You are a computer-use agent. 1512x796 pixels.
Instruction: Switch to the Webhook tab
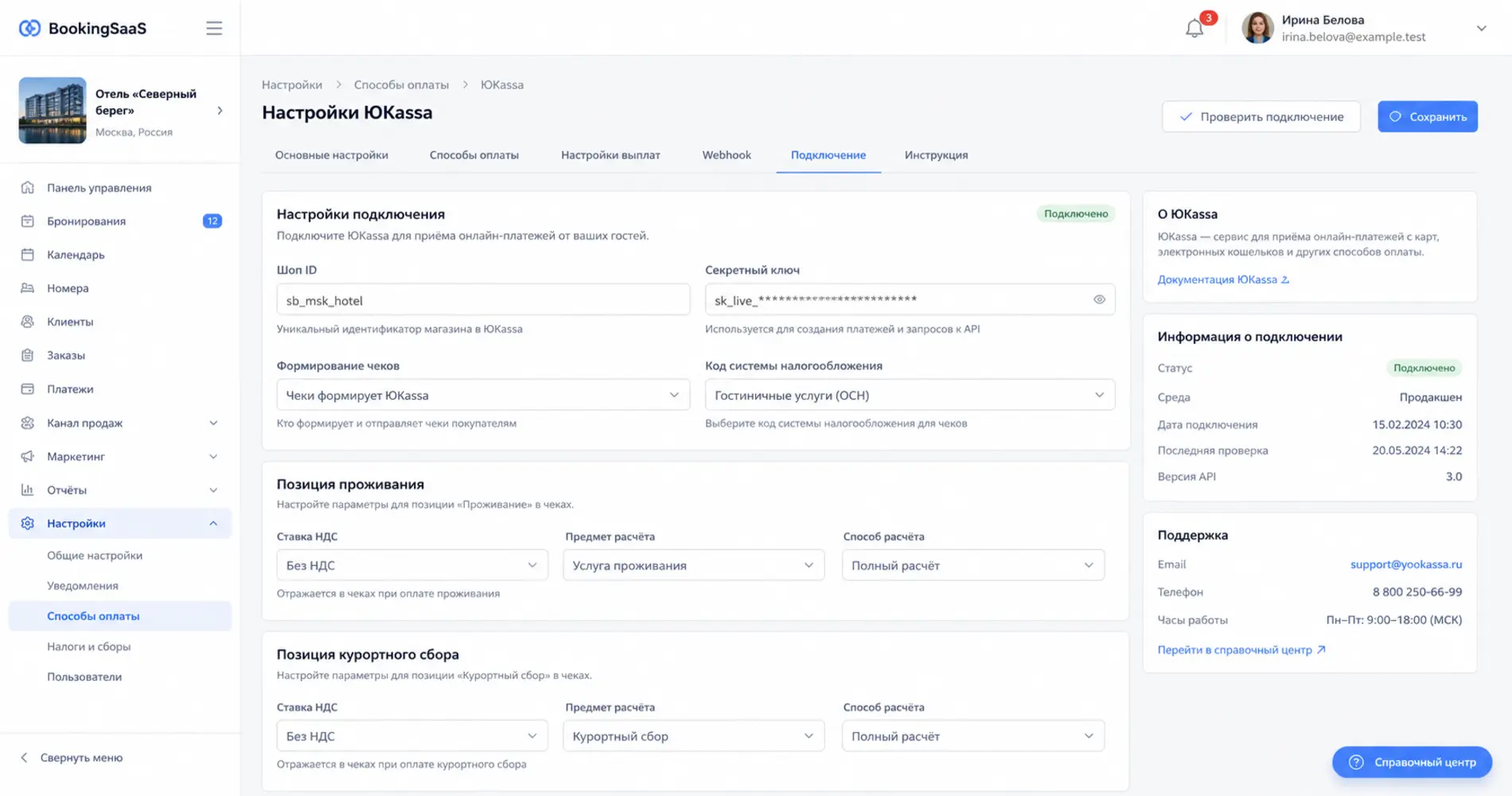click(727, 155)
